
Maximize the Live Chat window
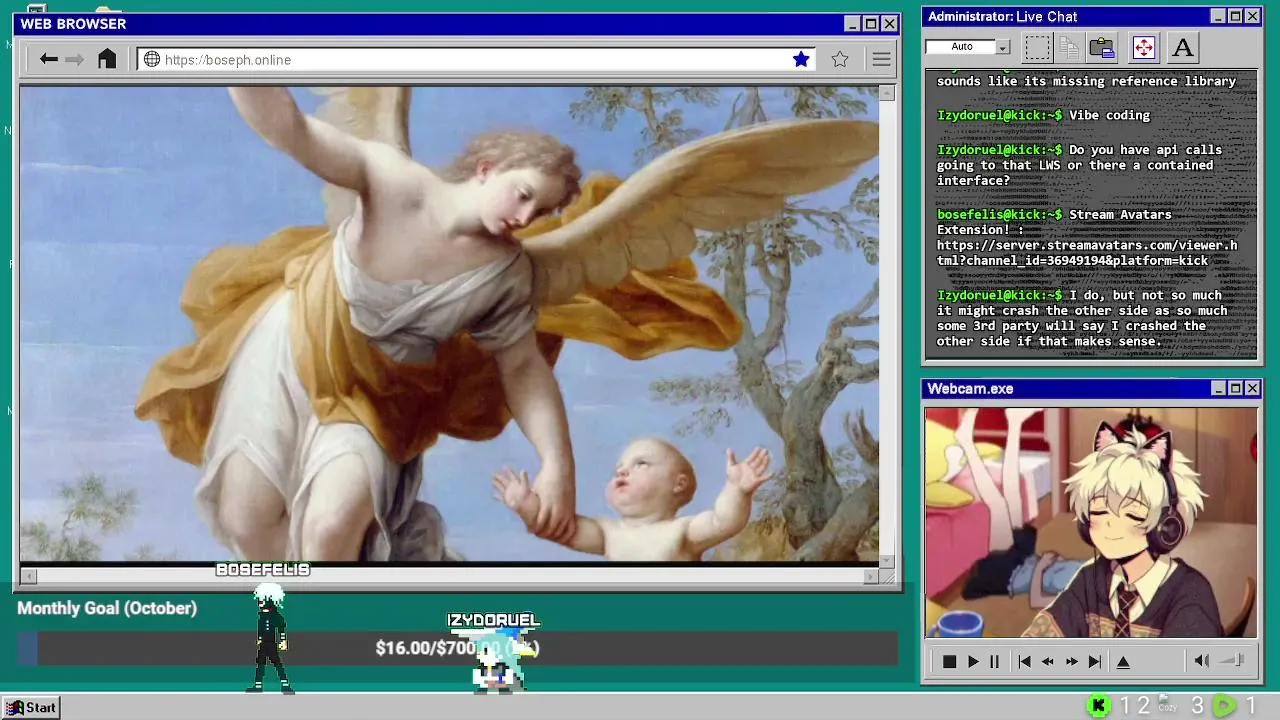1235,16
